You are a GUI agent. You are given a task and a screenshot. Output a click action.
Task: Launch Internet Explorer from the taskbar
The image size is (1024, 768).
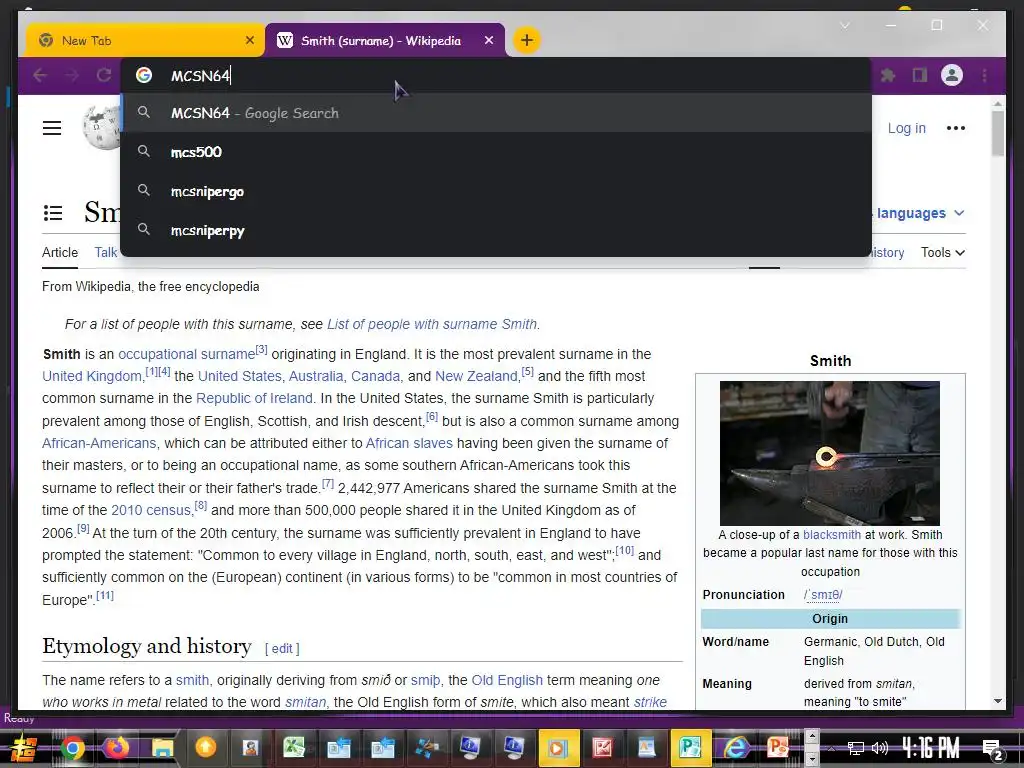point(735,748)
